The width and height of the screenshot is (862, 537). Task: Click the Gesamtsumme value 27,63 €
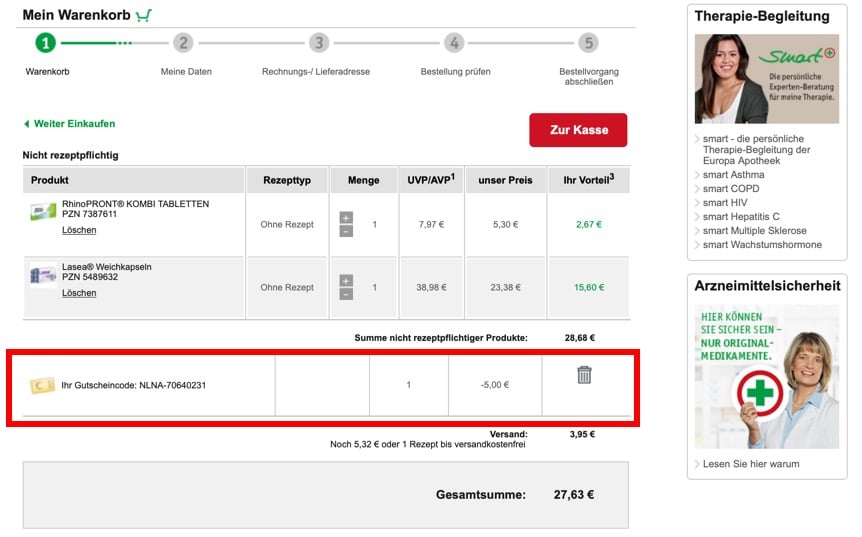coord(573,495)
